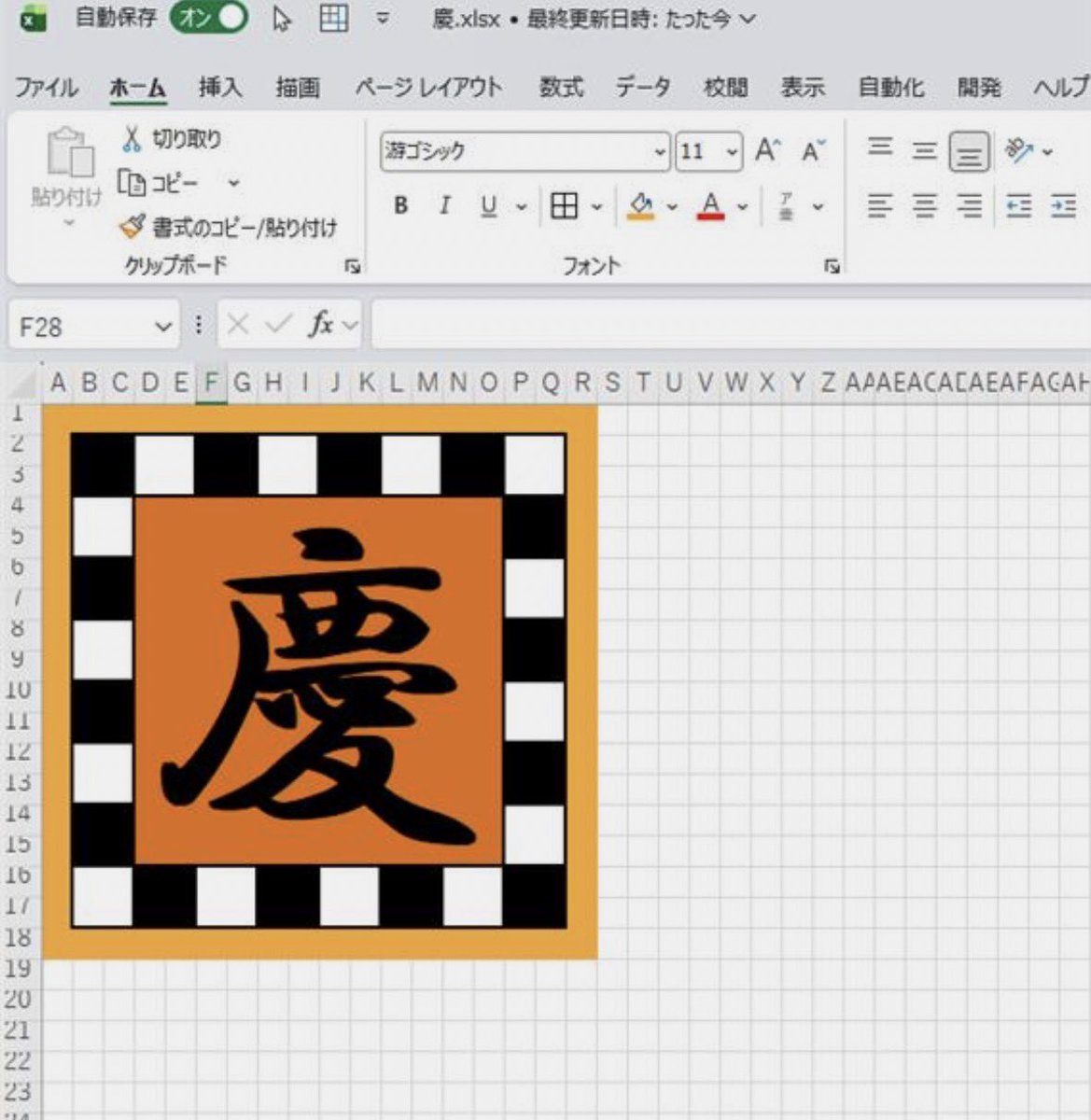Viewport: 1091px width, 1120px height.
Task: Click コピー (Copy) button
Action: point(159,183)
